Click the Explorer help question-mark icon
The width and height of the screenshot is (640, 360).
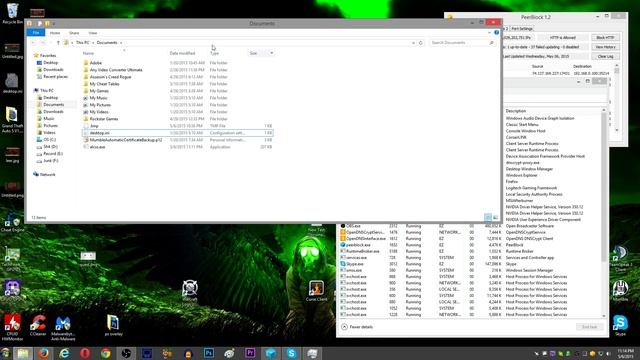[496, 33]
